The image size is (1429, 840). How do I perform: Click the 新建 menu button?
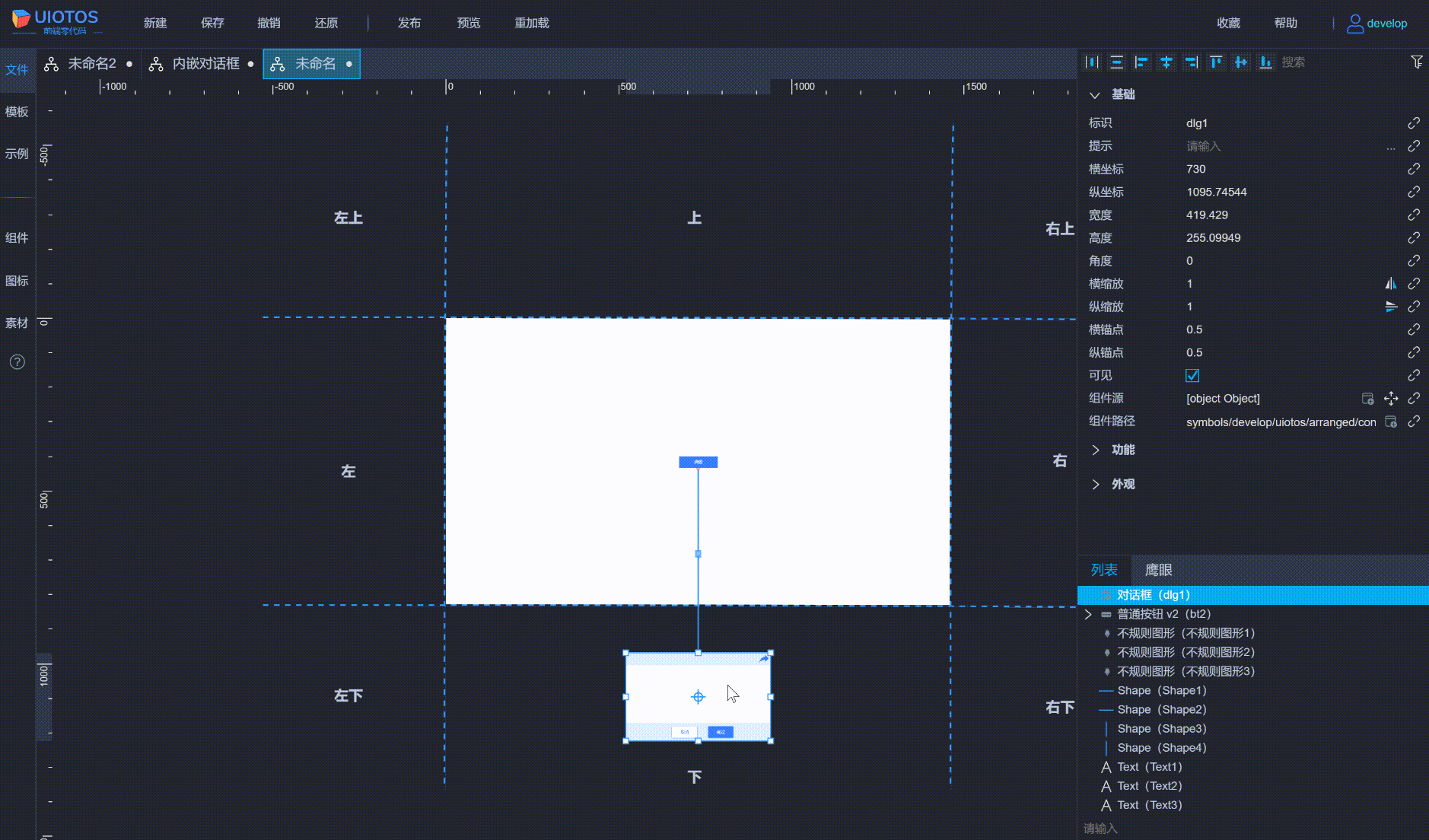(155, 24)
